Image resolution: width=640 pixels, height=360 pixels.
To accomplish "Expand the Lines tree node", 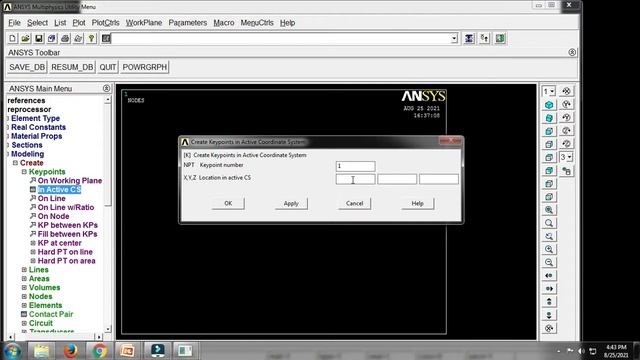I will click(x=24, y=270).
